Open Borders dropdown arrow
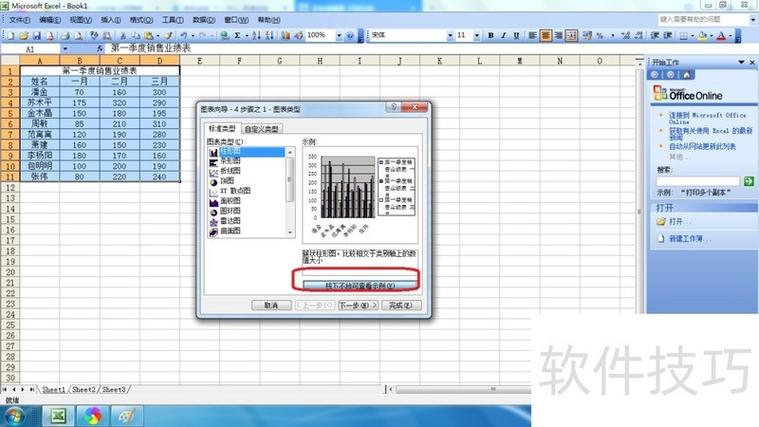 [x=692, y=36]
